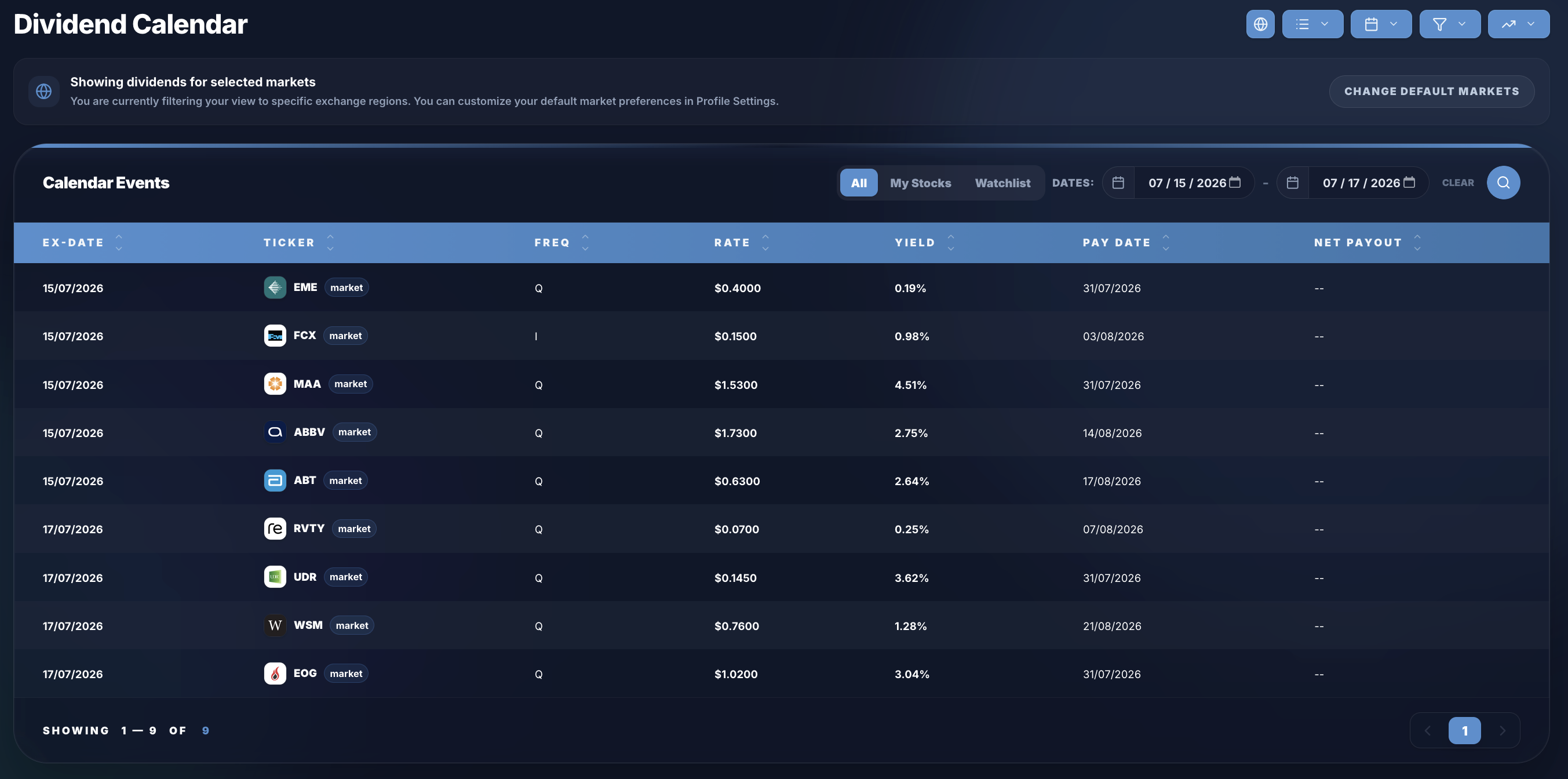Click calendar icon before start date

click(1118, 183)
